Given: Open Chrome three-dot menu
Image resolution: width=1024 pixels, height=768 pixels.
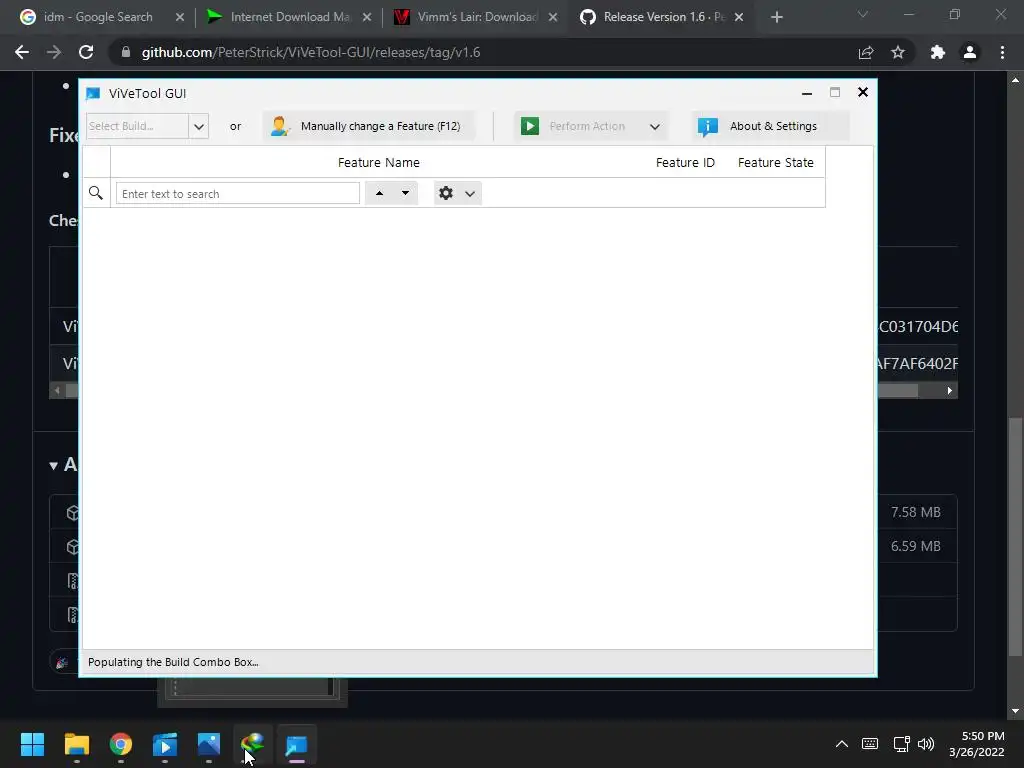Looking at the screenshot, I should tap(1002, 52).
